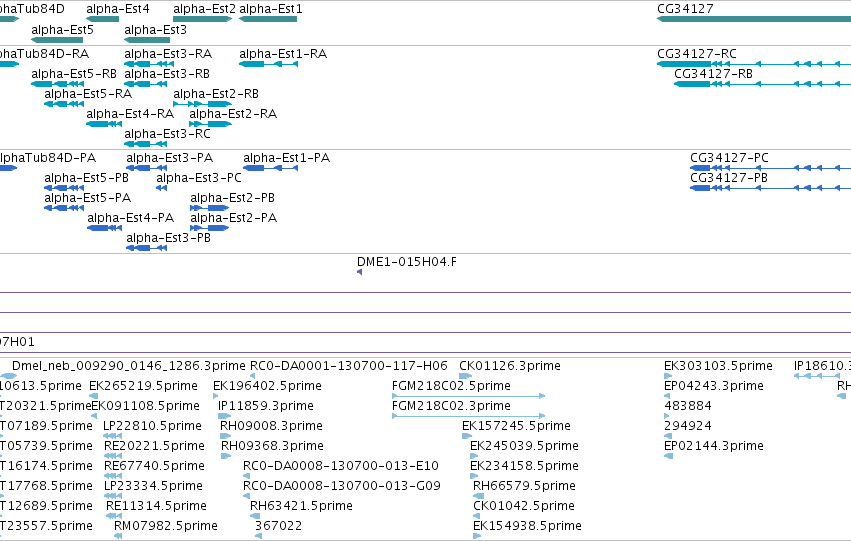Select transcript alpha-Est5-RB
Image resolution: width=851 pixels, height=541 pixels.
click(58, 84)
